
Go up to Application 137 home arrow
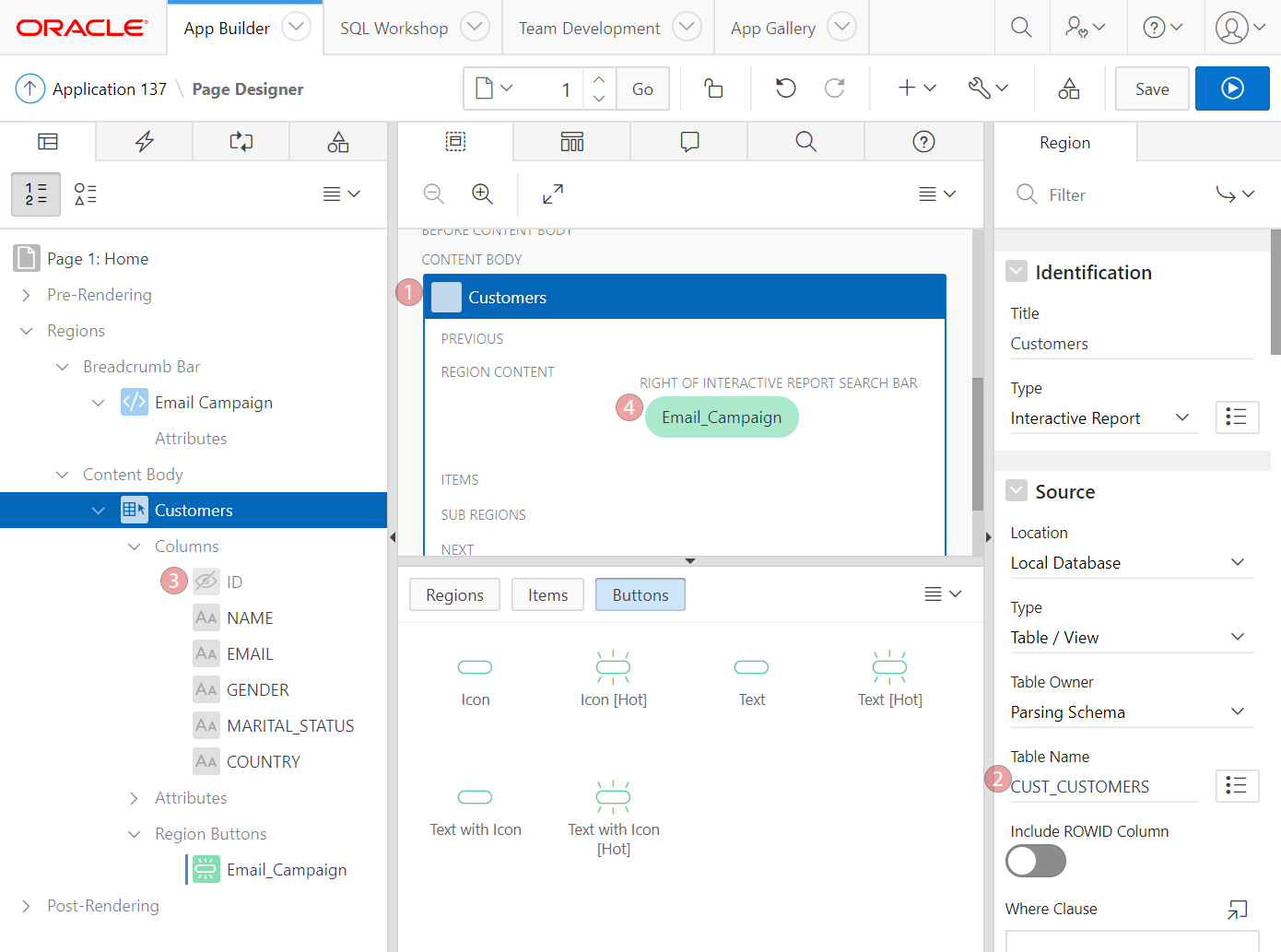point(30,88)
